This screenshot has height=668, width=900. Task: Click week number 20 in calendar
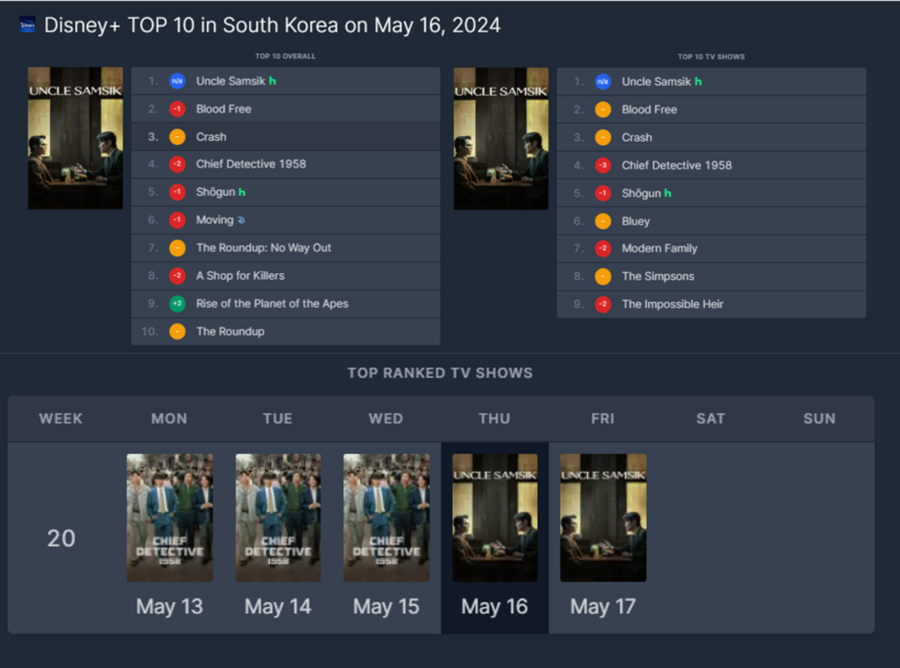click(61, 538)
